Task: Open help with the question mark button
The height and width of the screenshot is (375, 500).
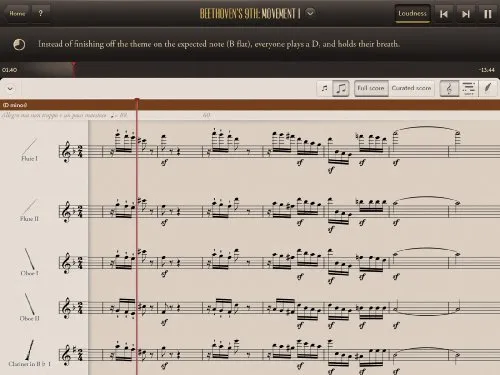Action: point(41,14)
